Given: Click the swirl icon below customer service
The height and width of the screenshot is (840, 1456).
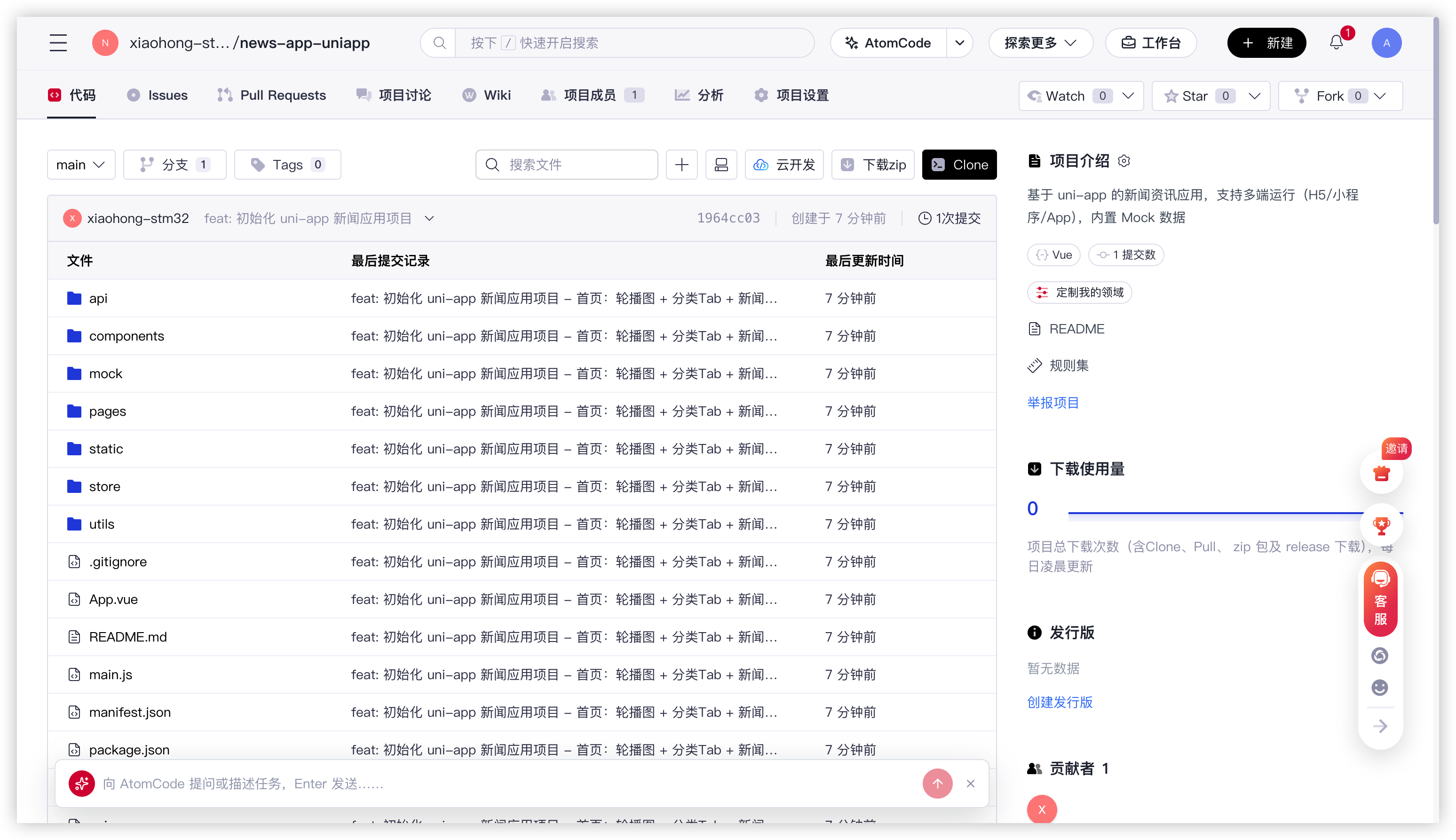Looking at the screenshot, I should point(1380,655).
